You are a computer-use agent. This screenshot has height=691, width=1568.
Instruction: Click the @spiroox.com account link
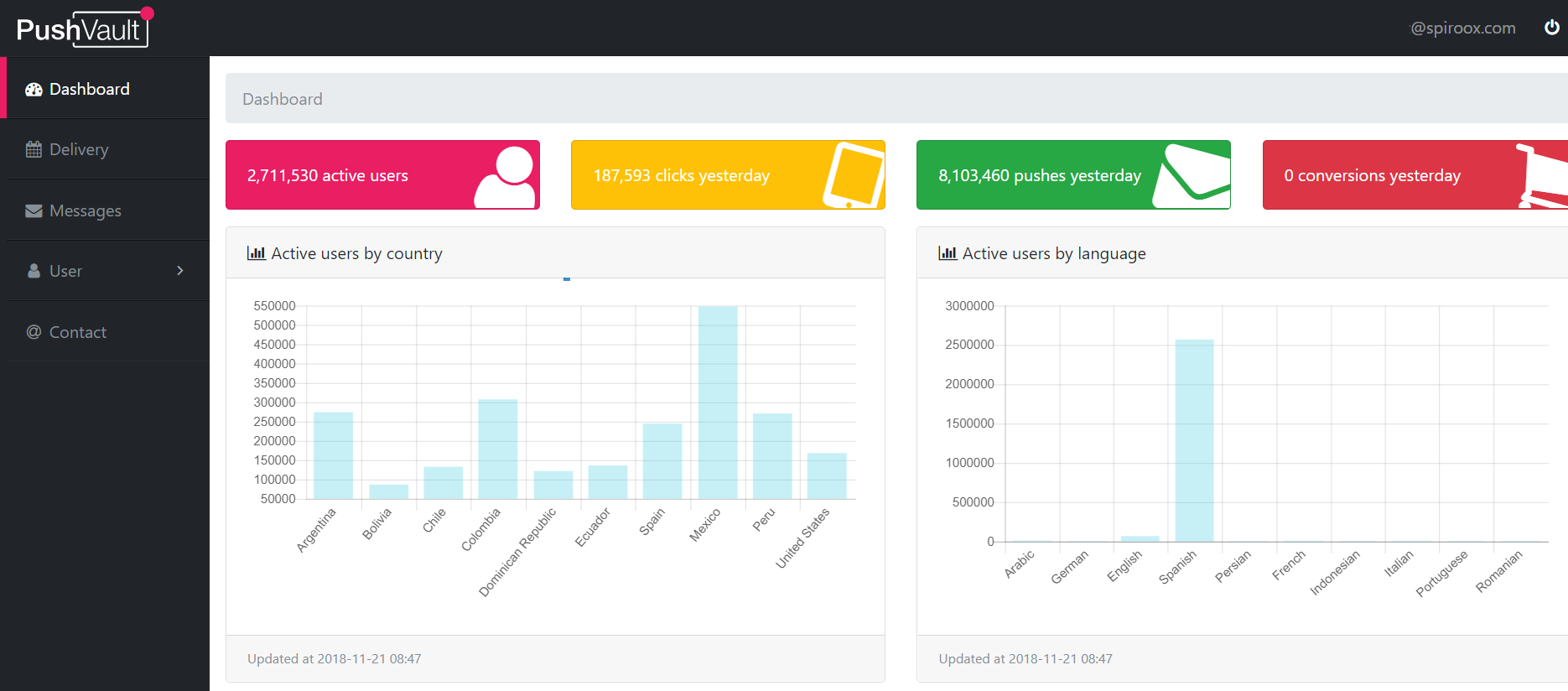coord(1462,28)
